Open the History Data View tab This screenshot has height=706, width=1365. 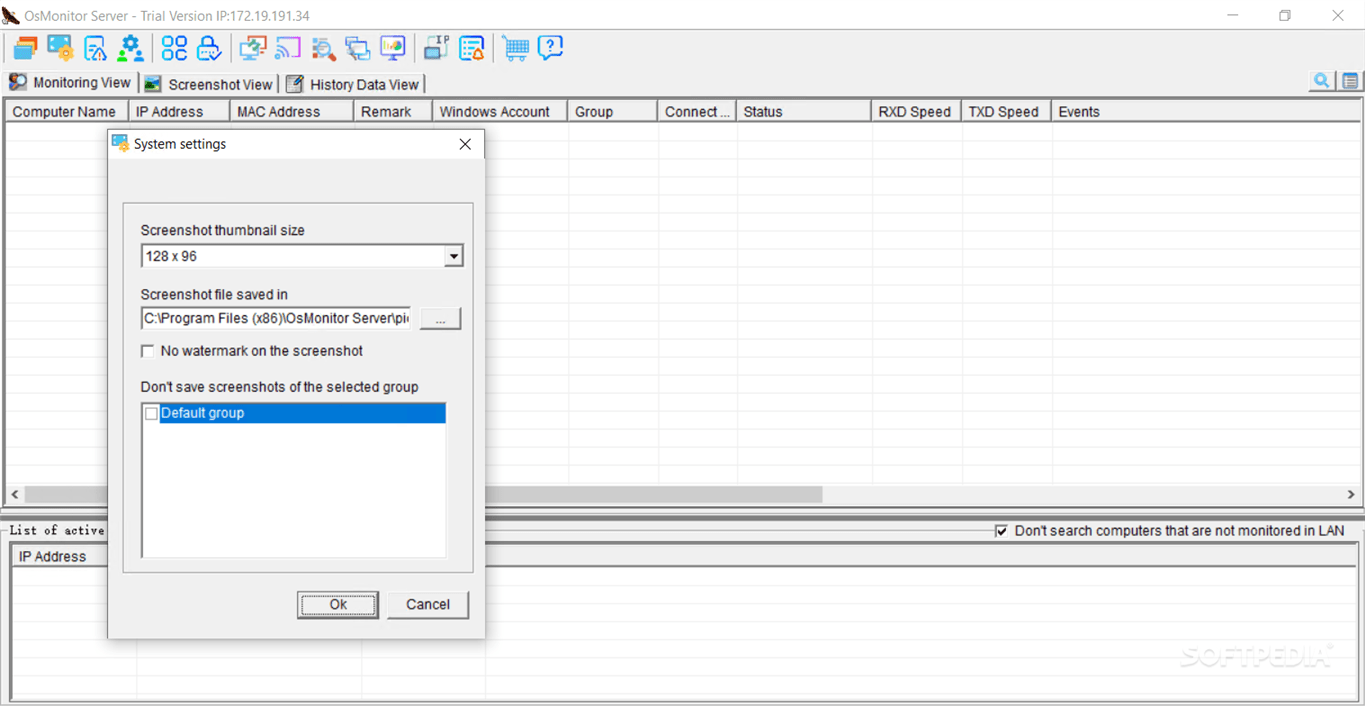[353, 84]
